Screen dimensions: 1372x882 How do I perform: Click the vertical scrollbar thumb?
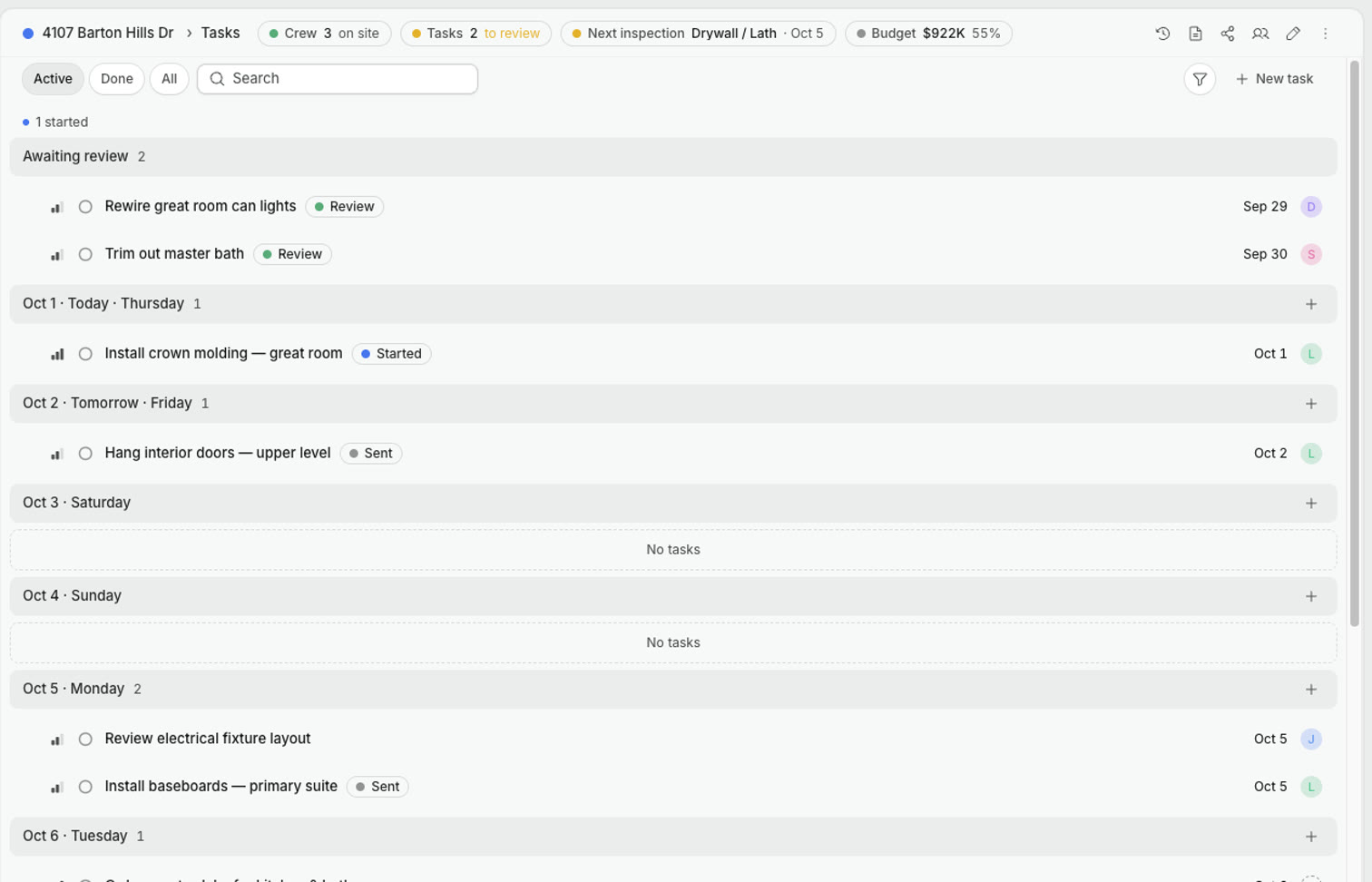(1355, 343)
